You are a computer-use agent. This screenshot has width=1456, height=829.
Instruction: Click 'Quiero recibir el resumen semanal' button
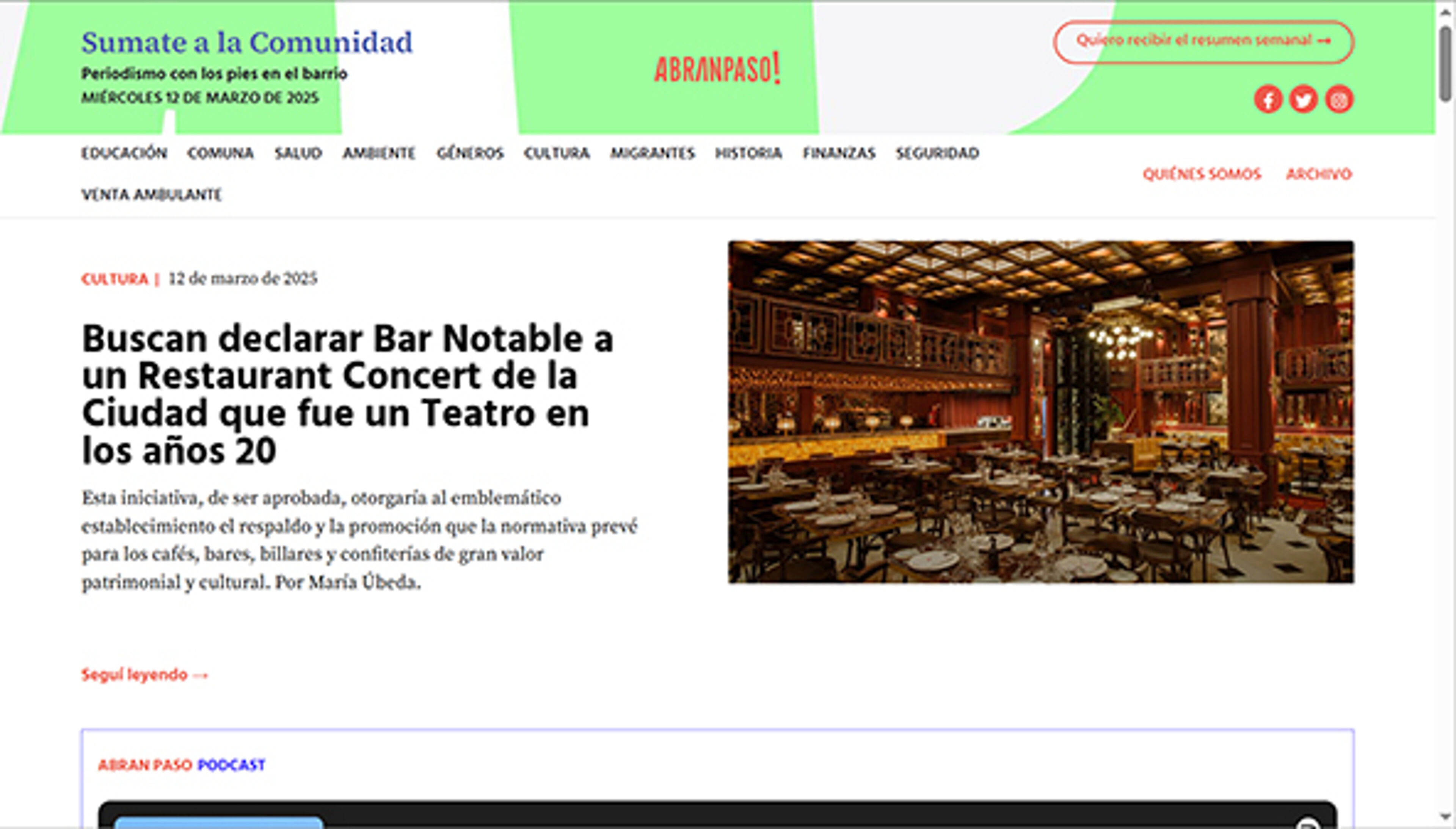pos(1203,41)
